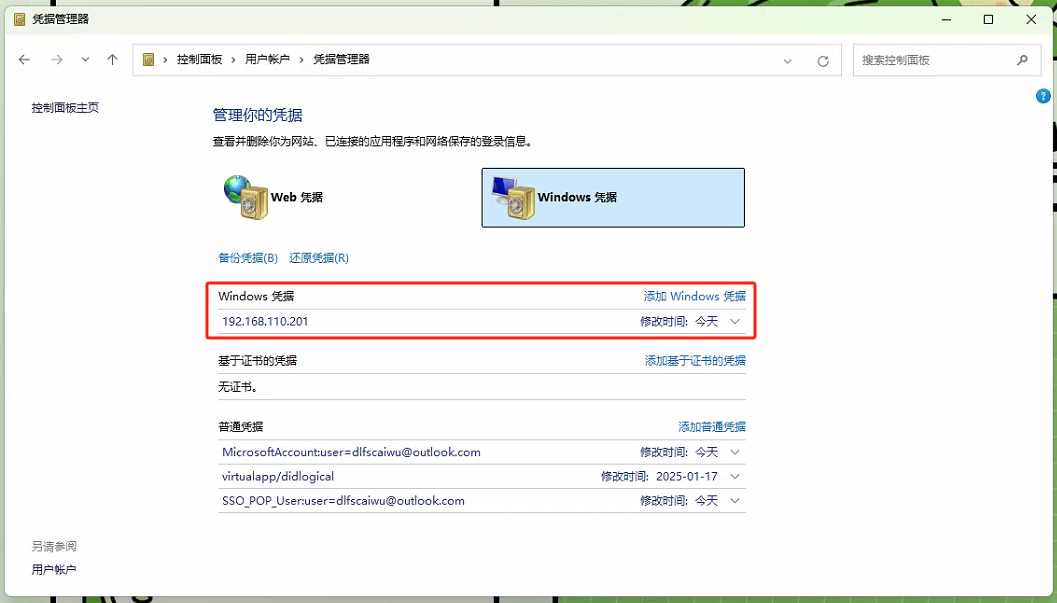Click the address bar location icon
Viewport: 1057px width, 603px height.
tap(148, 60)
